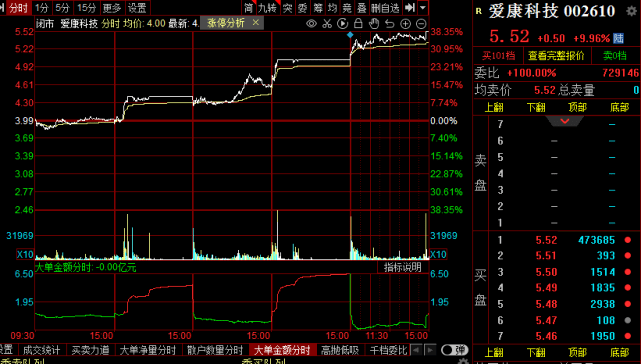Select the scissors cut tool icon
The height and width of the screenshot is (364, 641).
(327, 24)
